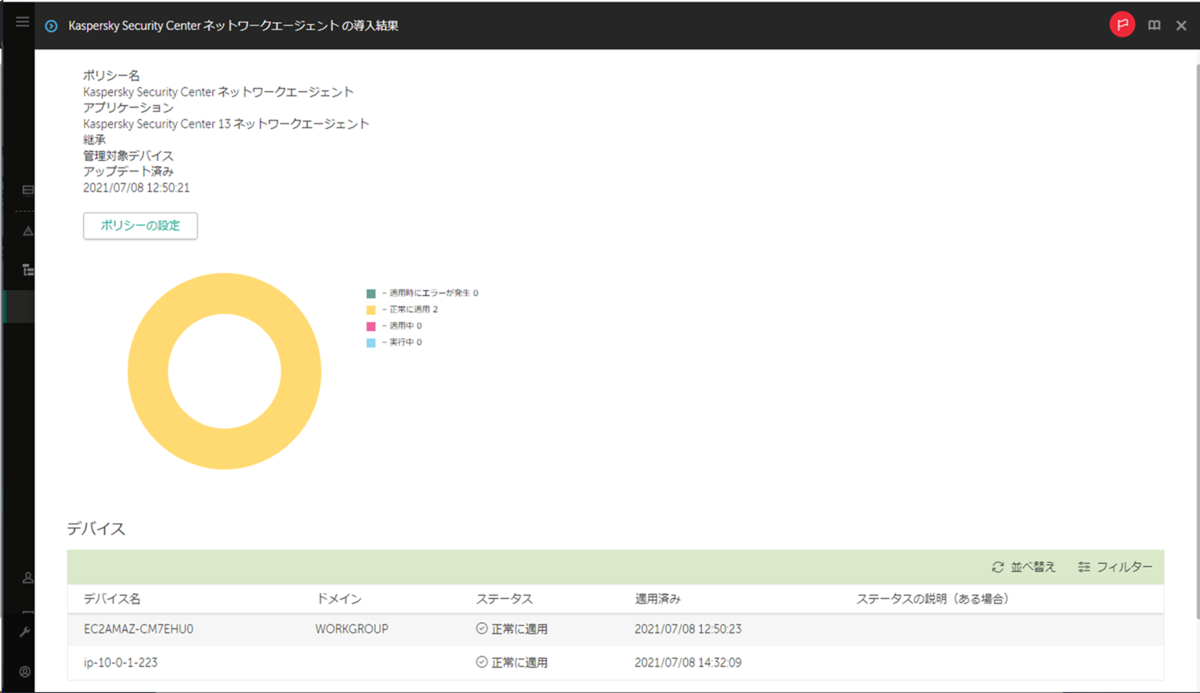
Task: Click the teal 適用時にエラーが発生 legend swatch
Action: pyautogui.click(x=370, y=294)
